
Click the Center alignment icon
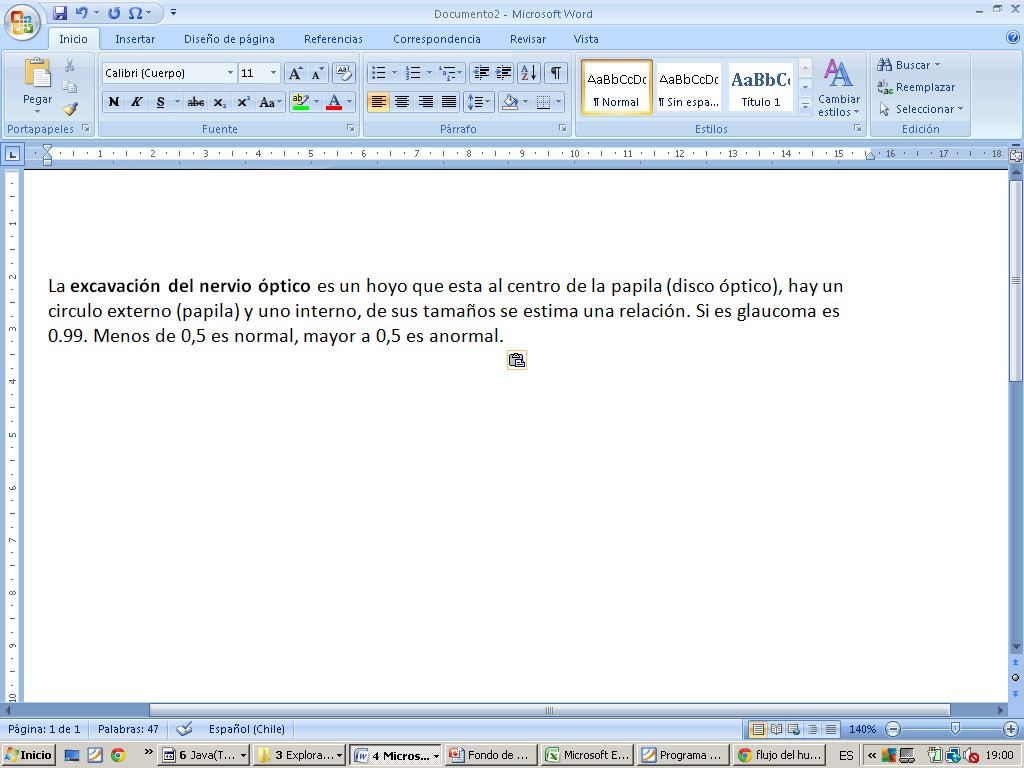[x=402, y=102]
